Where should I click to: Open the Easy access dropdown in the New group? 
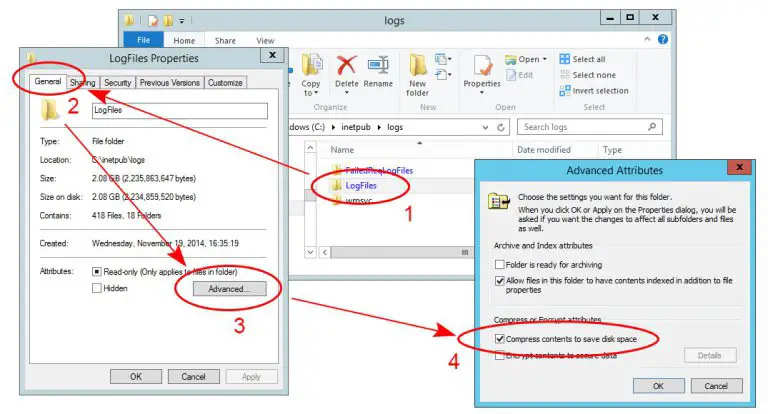pyautogui.click(x=443, y=74)
